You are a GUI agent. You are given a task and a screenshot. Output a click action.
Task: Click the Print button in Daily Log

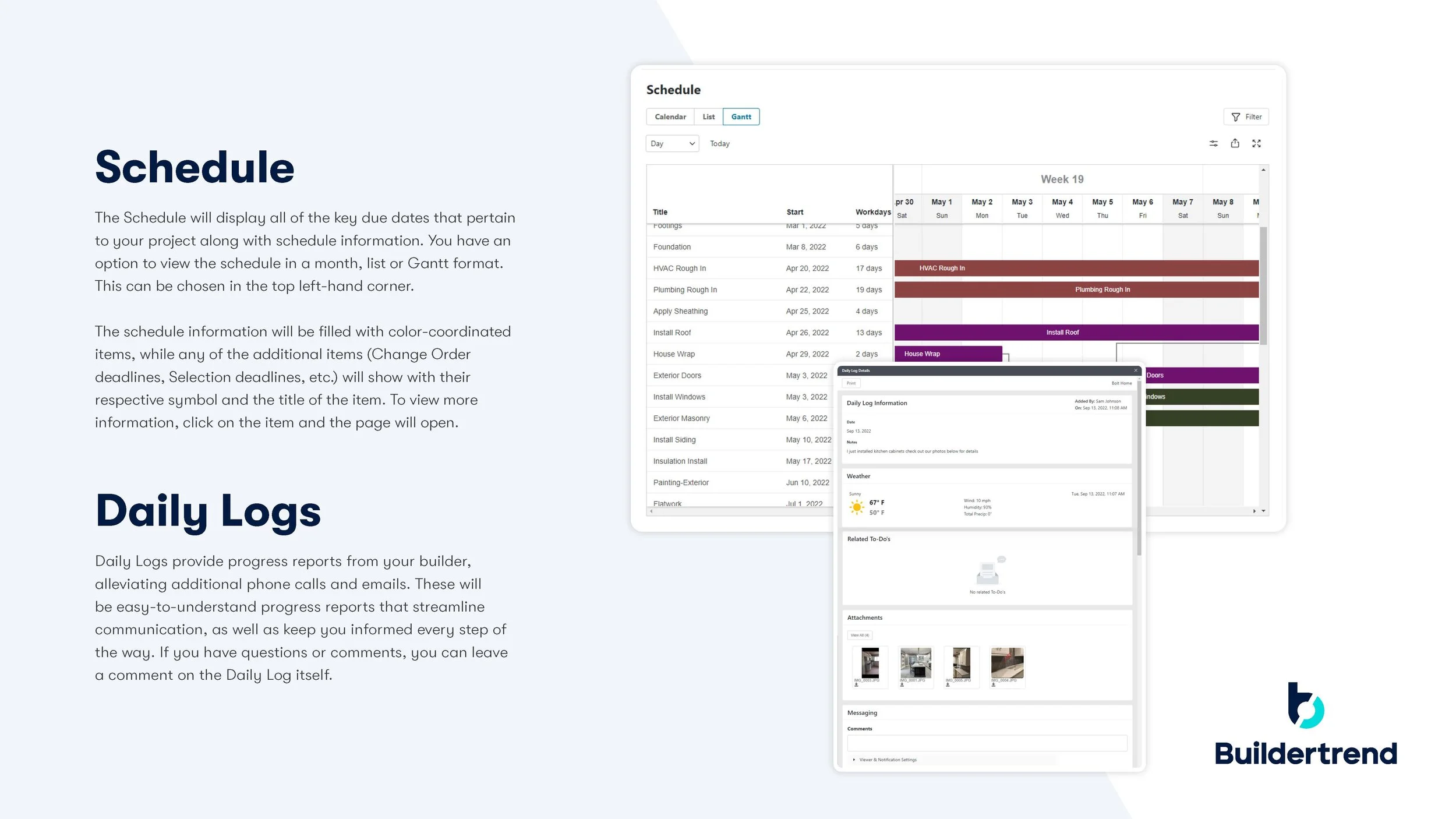pyautogui.click(x=851, y=383)
